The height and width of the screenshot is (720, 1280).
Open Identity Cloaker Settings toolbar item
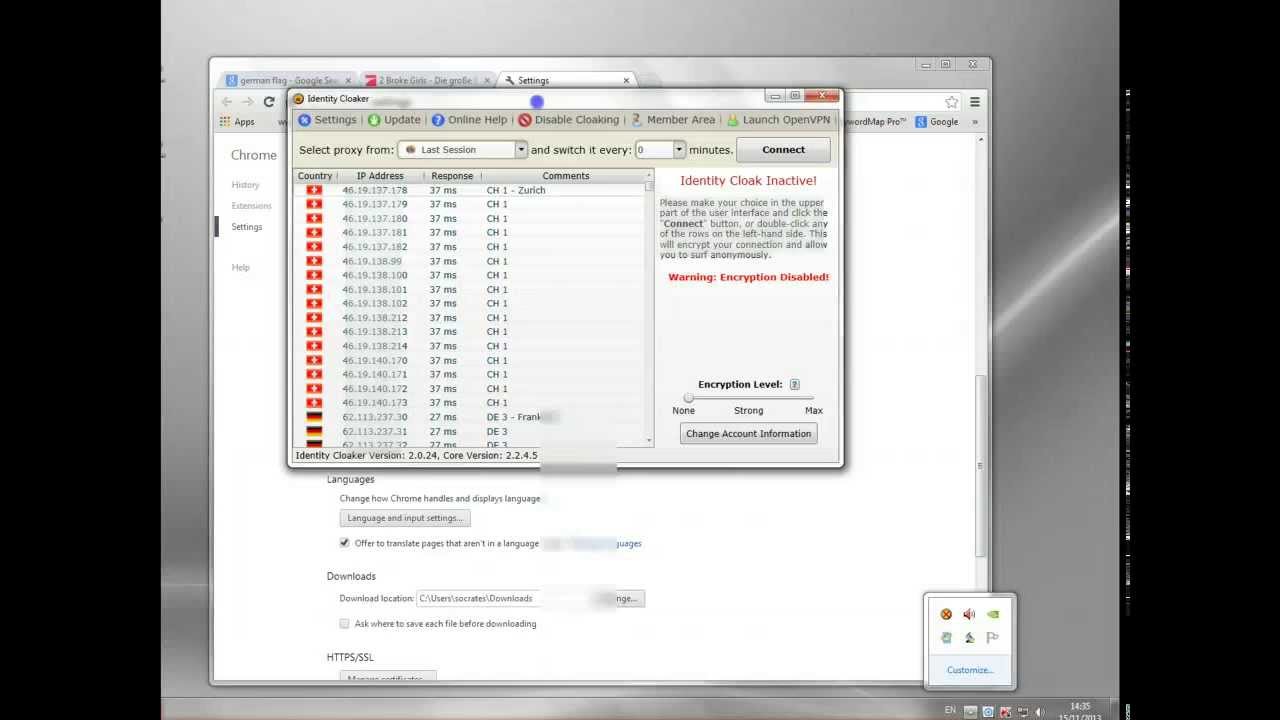click(x=327, y=120)
